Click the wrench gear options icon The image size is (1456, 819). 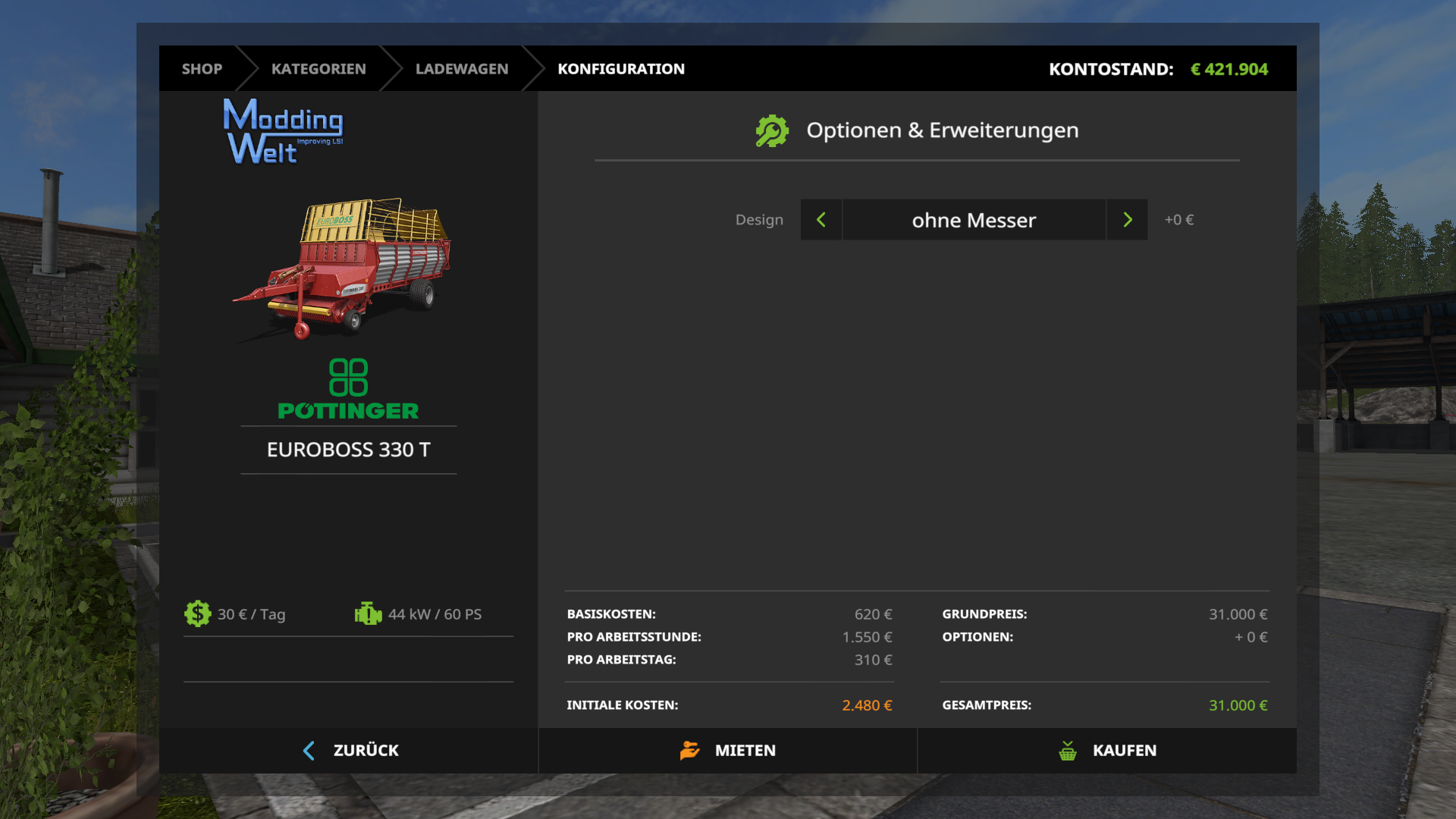[772, 130]
